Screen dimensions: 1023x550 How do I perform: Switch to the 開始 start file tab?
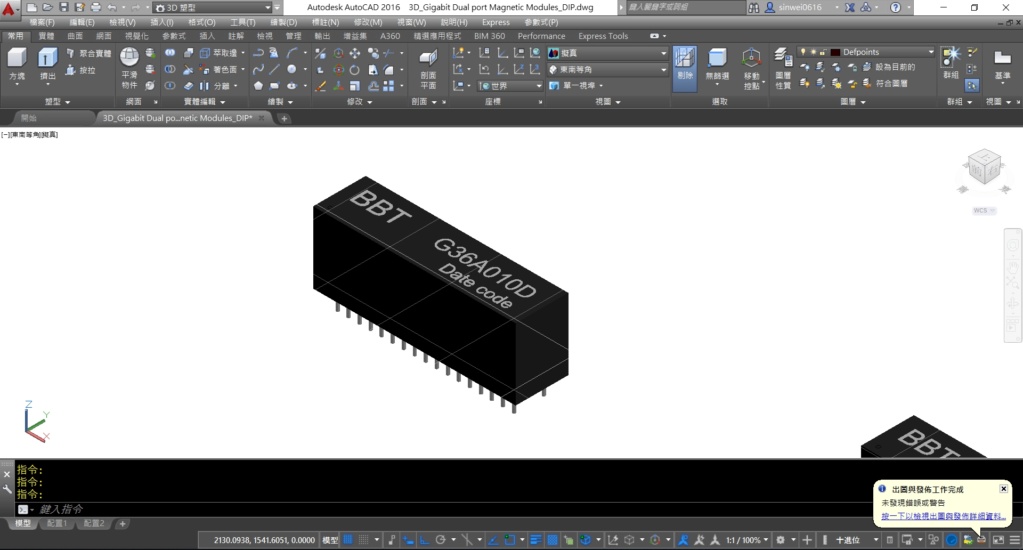(29, 118)
